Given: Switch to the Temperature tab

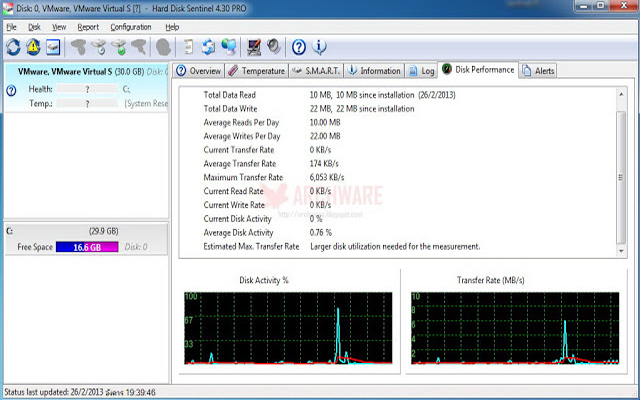Looking at the screenshot, I should click(x=256, y=71).
